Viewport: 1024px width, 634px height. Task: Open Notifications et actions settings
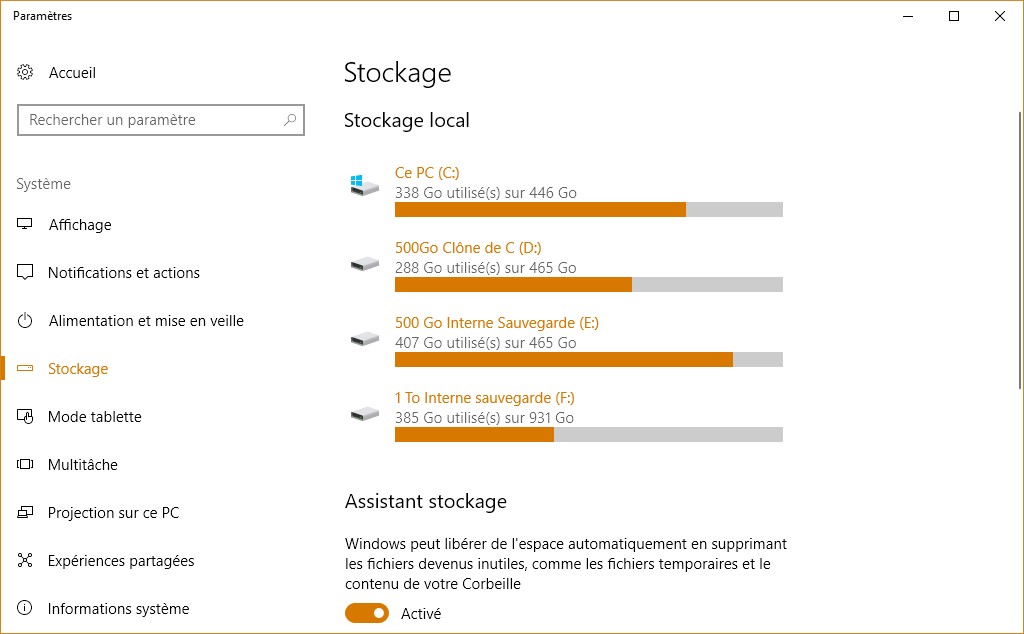click(x=123, y=273)
